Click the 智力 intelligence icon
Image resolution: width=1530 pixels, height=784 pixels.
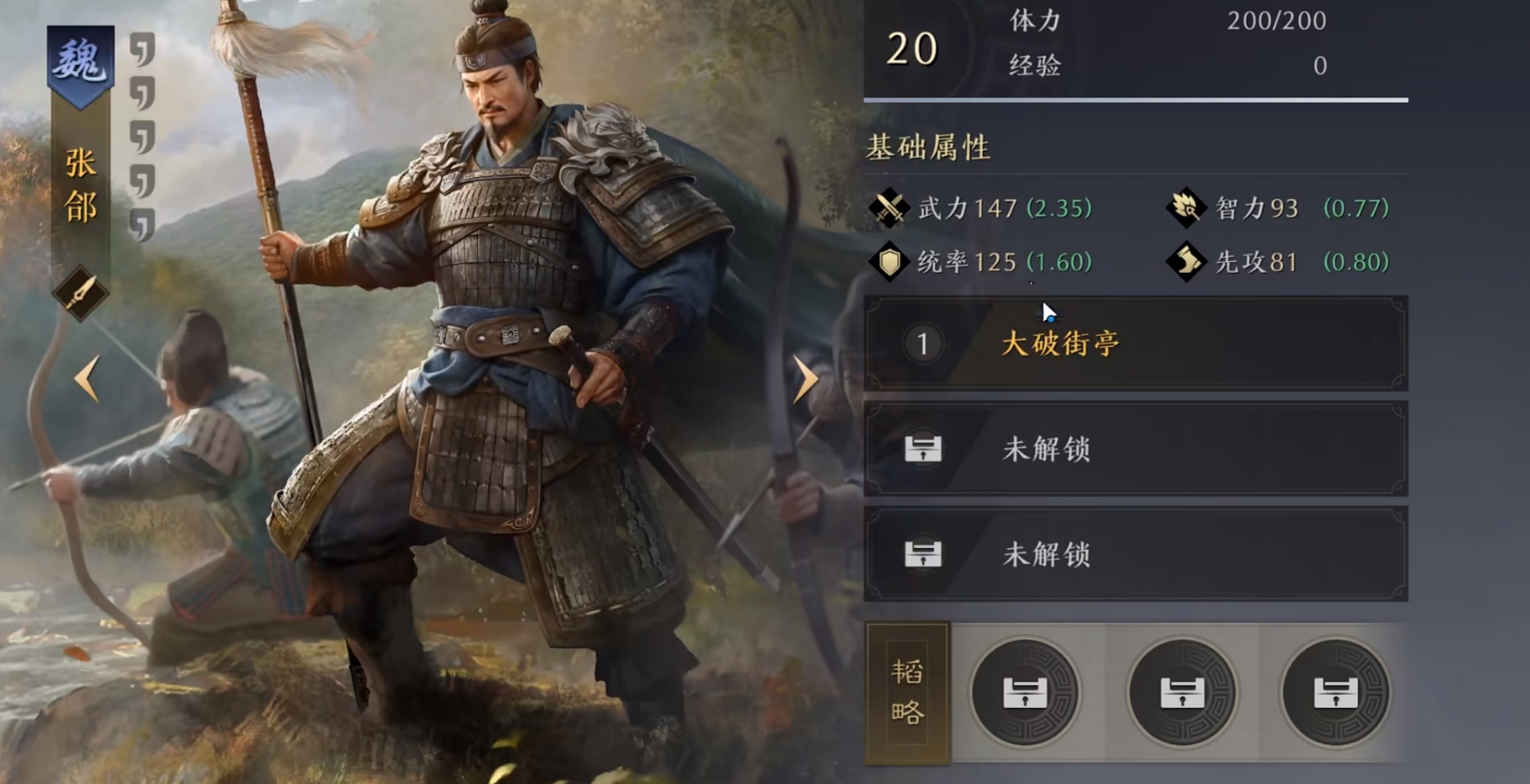[x=1185, y=208]
